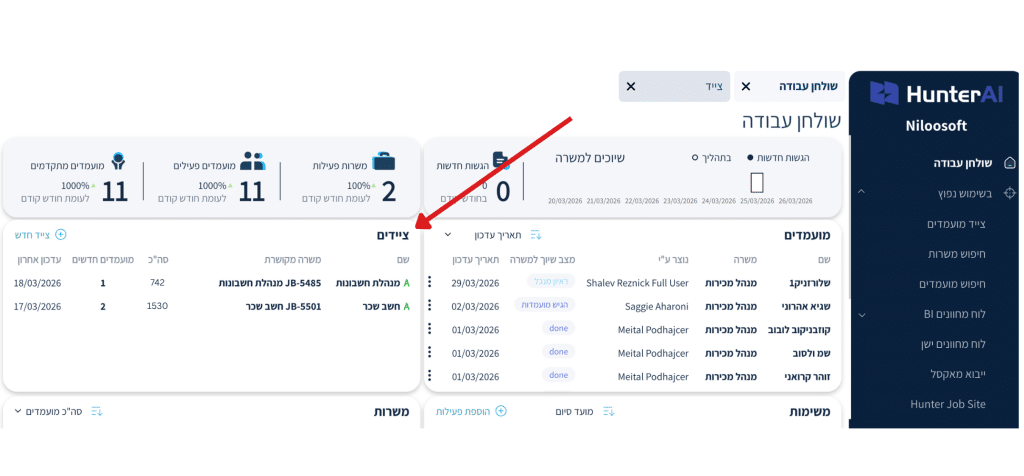Click the sort icon beside תאריך עדכון

pos(536,235)
